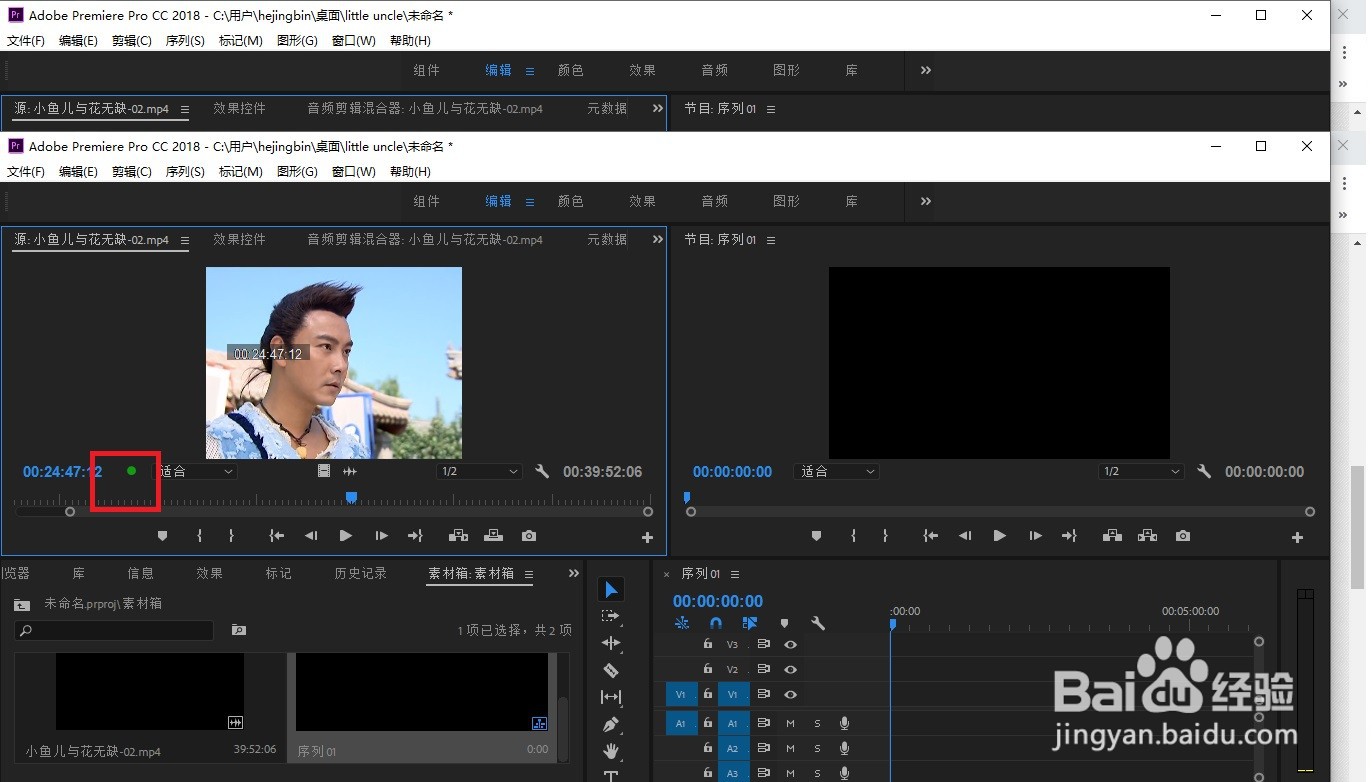Viewport: 1372px width, 782px height.
Task: Choose the Pen tool
Action: point(611,722)
